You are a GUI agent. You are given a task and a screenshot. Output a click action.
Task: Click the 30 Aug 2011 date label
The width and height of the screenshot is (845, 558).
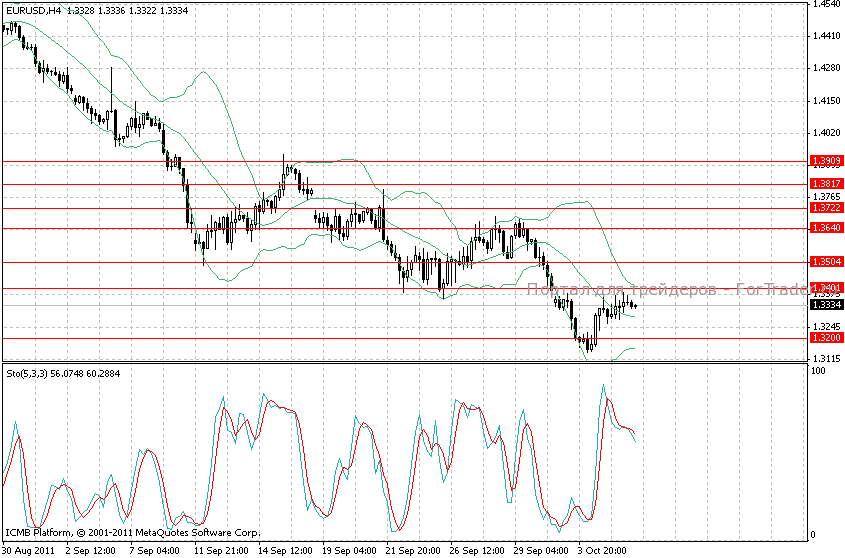tap(27, 550)
